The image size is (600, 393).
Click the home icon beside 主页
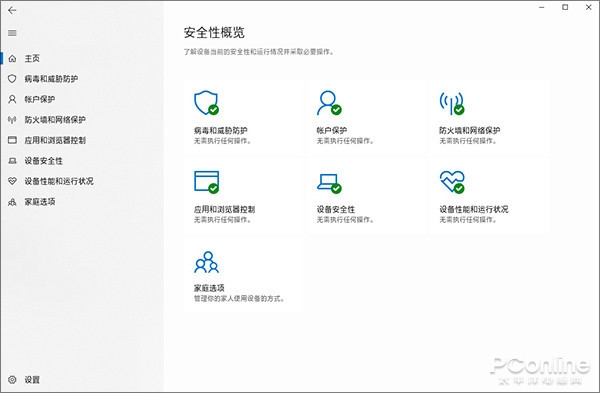coord(12,58)
